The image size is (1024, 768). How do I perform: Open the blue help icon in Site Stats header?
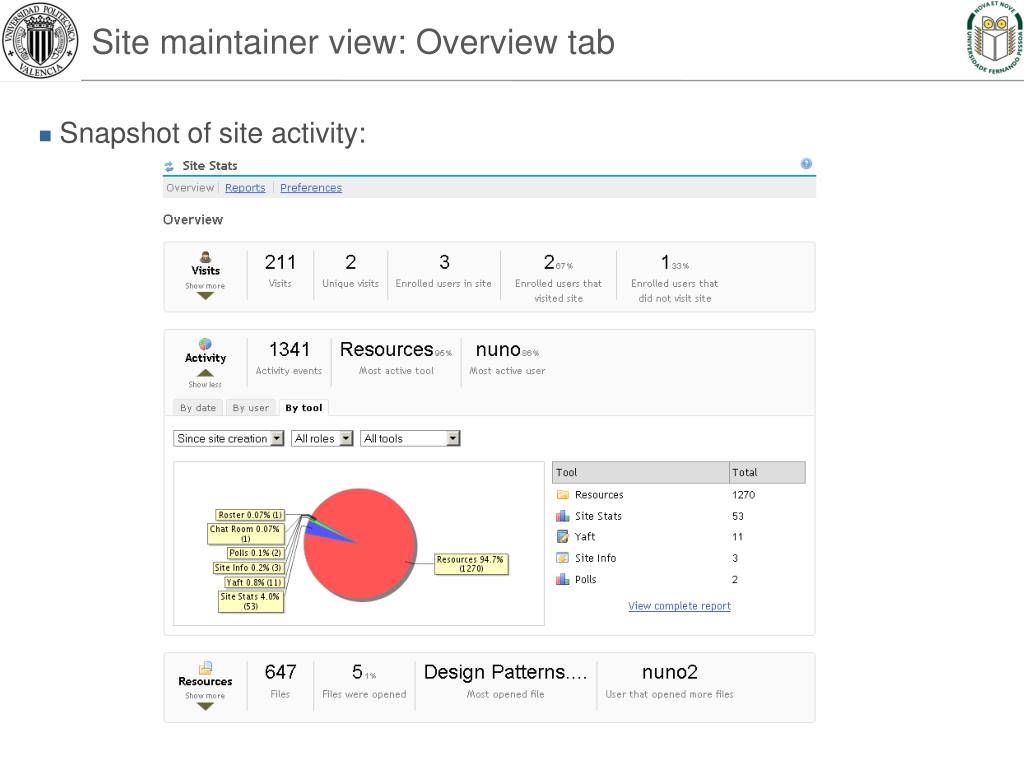(x=807, y=163)
